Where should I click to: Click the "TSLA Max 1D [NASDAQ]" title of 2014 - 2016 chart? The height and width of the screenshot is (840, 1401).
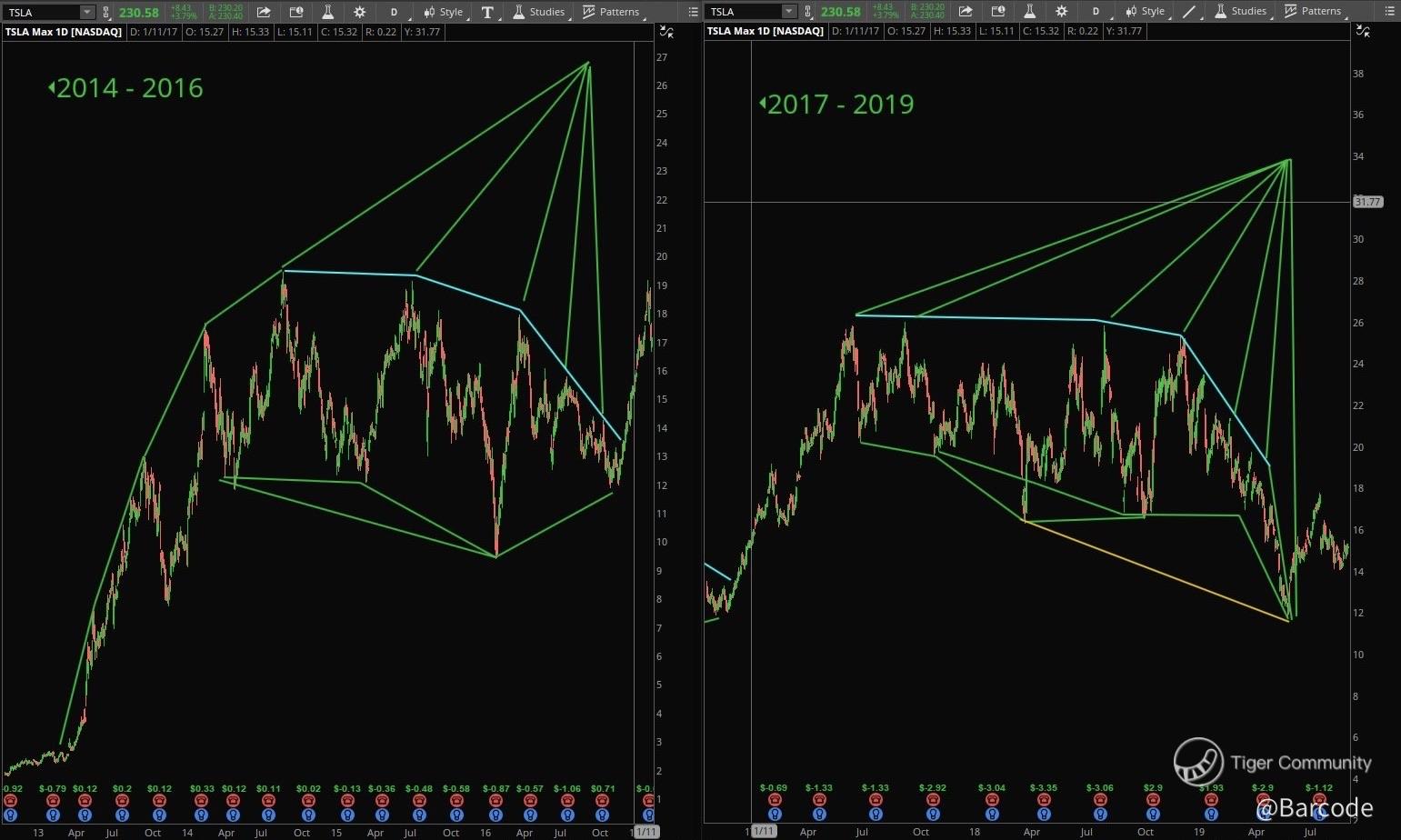(x=64, y=32)
